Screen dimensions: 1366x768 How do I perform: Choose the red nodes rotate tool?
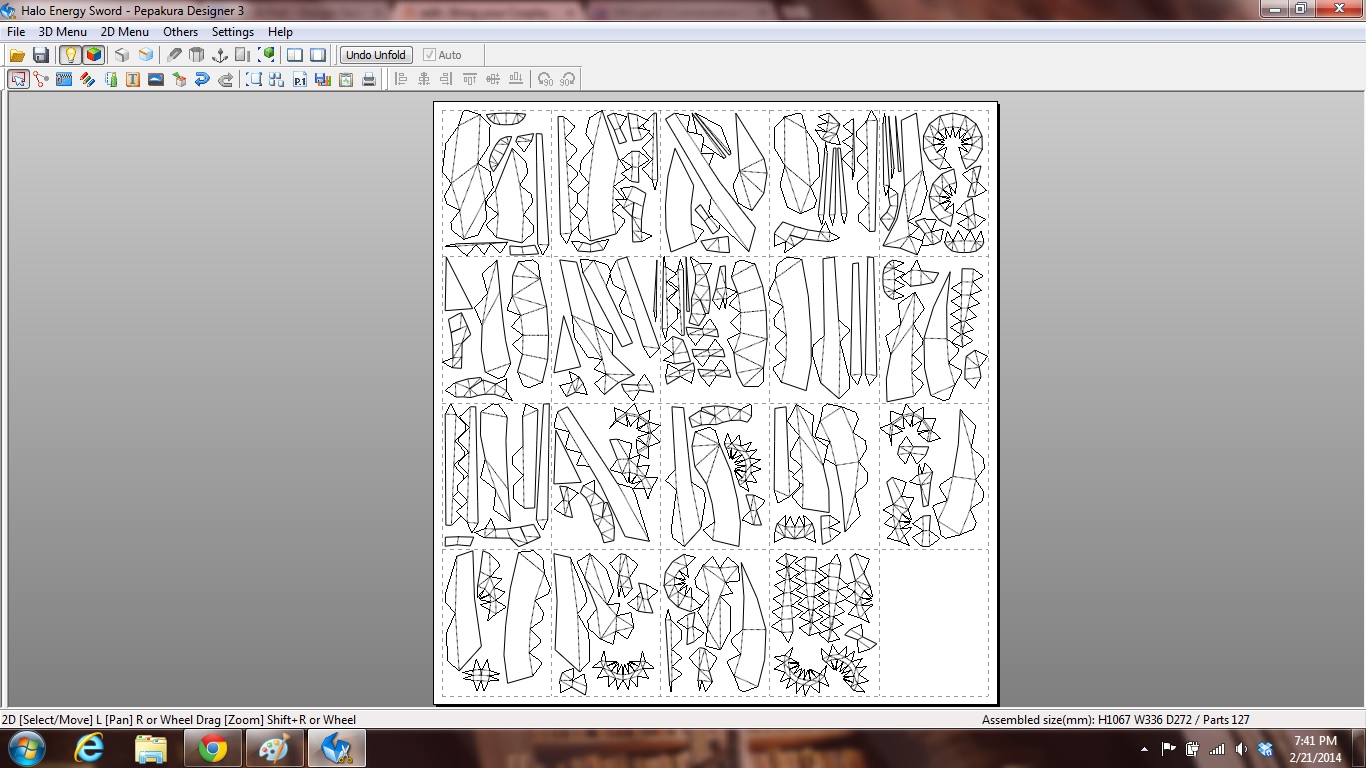click(41, 80)
